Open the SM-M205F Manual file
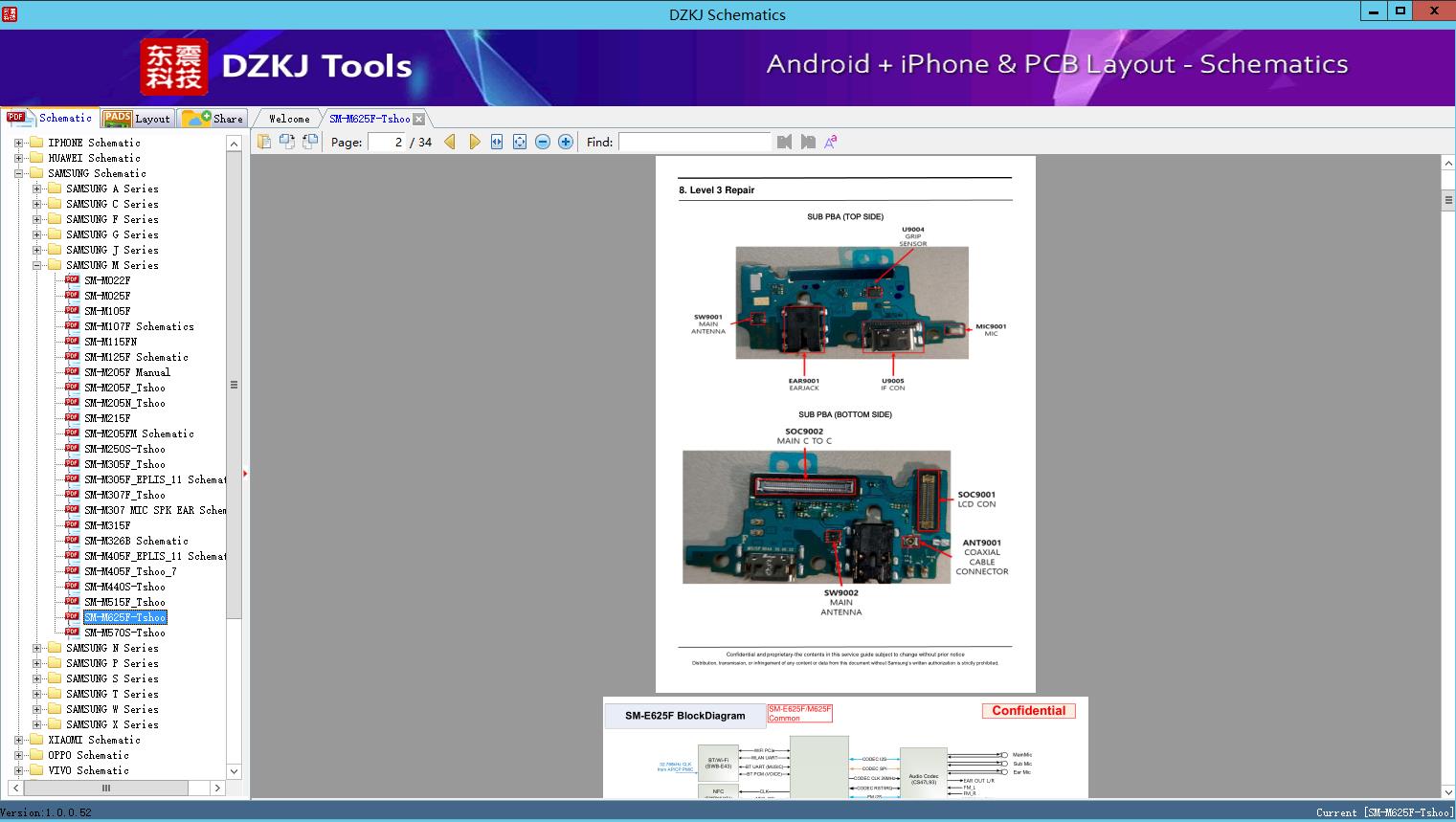Image resolution: width=1456 pixels, height=822 pixels. tap(127, 372)
